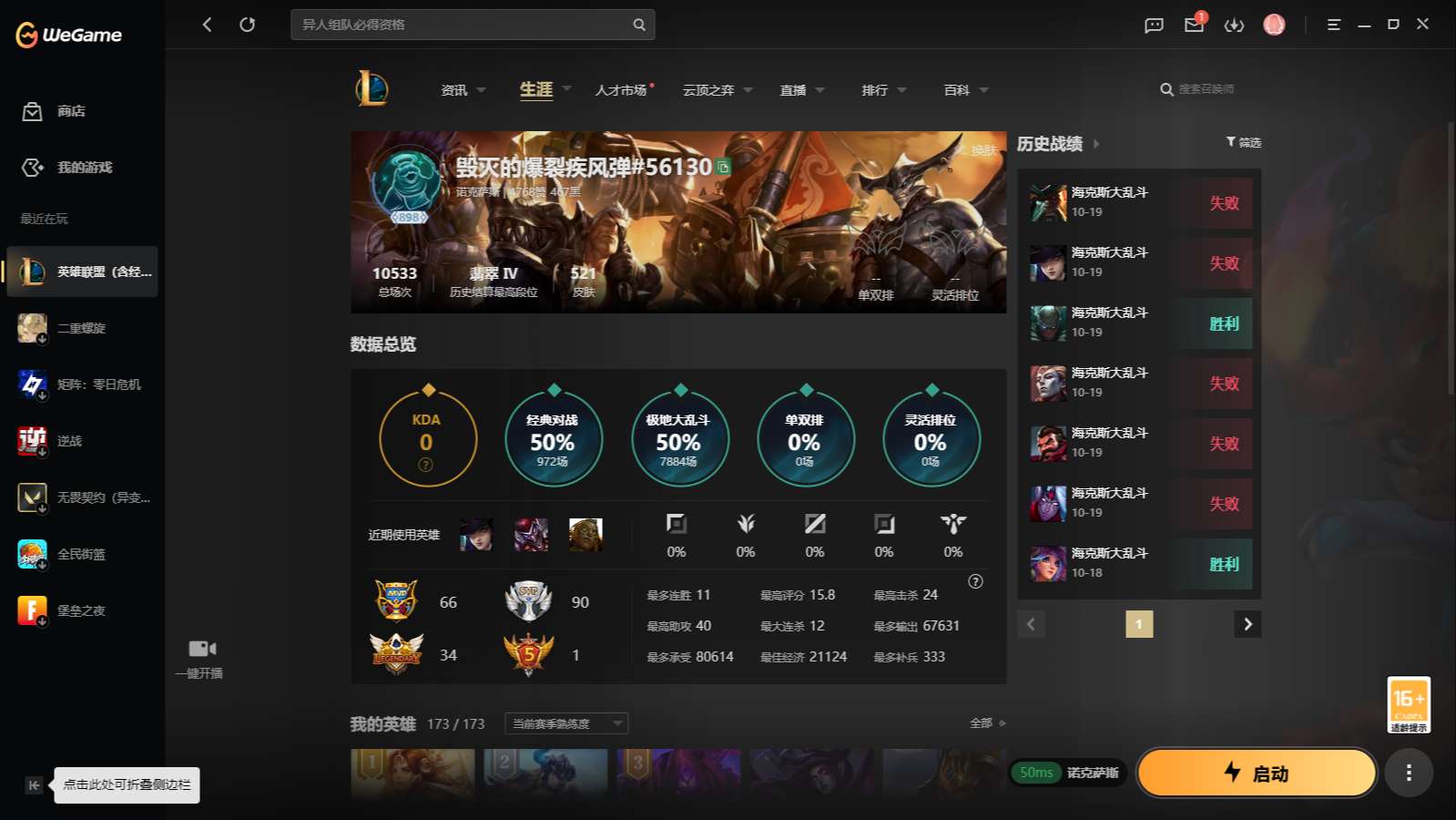
Task: Click 全部 to view all heroes
Action: pyautogui.click(x=988, y=723)
